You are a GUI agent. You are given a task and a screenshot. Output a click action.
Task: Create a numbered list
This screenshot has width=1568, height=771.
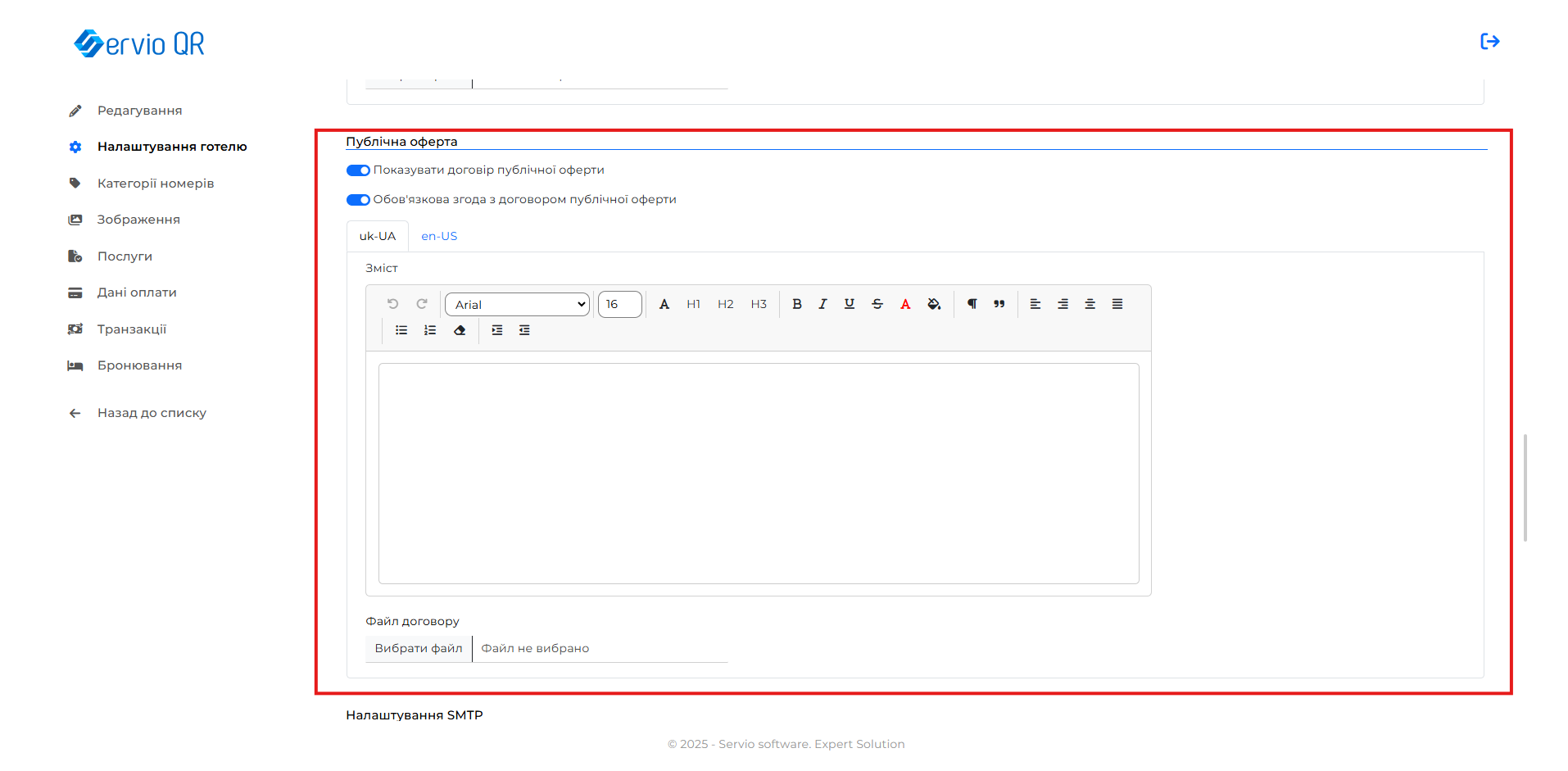pos(429,330)
